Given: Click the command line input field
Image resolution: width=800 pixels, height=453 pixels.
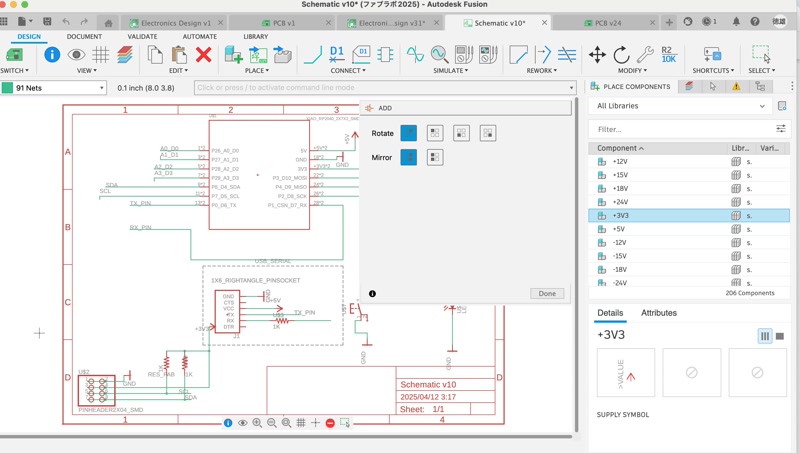Looking at the screenshot, I should point(385,88).
